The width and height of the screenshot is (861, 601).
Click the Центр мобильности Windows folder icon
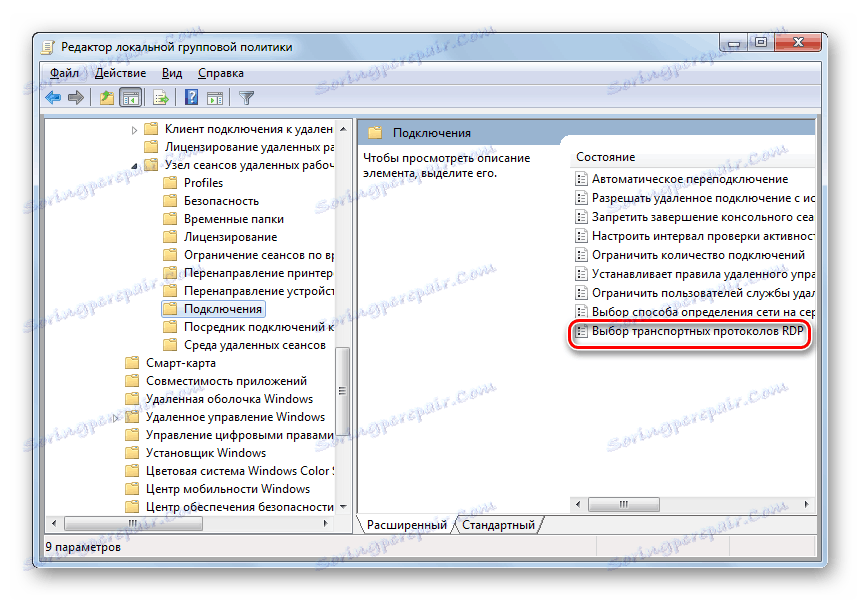132,488
